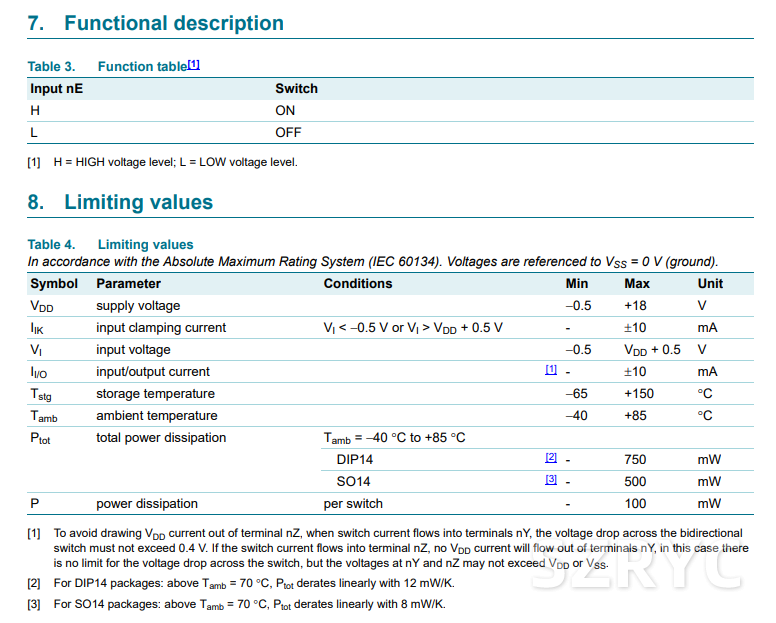Click the 'OFF' cell in function table
This screenshot has height=623, width=776.
pyautogui.click(x=288, y=133)
